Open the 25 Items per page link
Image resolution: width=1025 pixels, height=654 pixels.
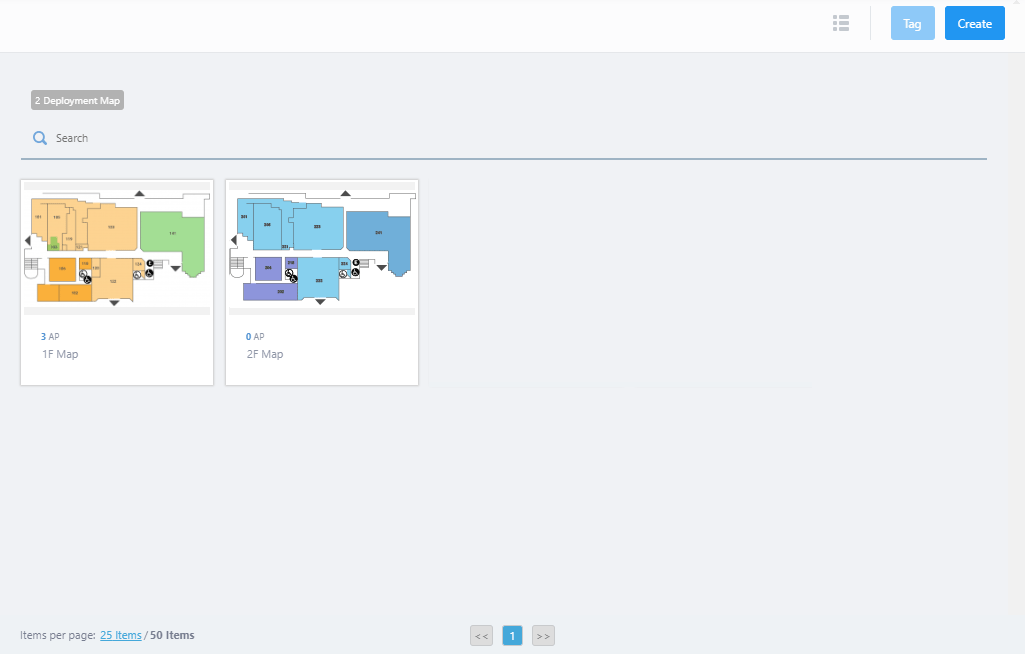click(x=120, y=635)
